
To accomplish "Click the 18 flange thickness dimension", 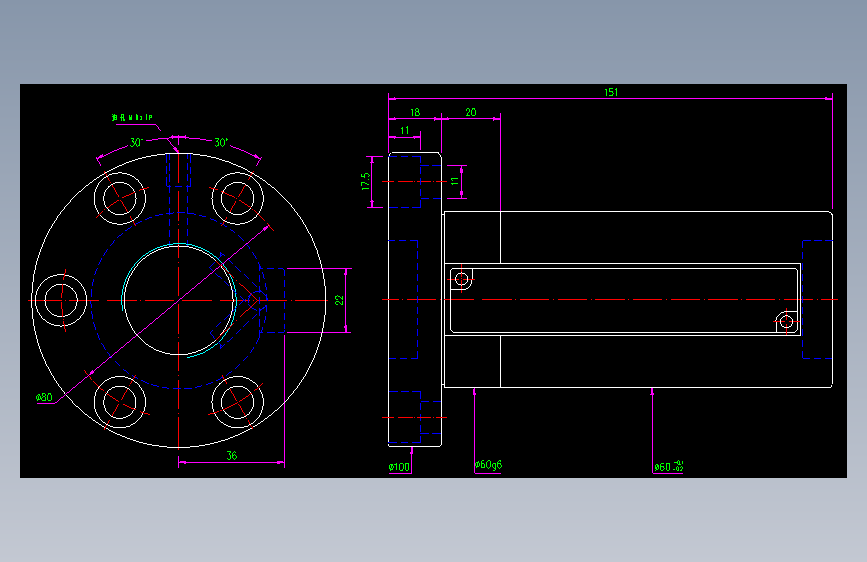I will point(415,112).
